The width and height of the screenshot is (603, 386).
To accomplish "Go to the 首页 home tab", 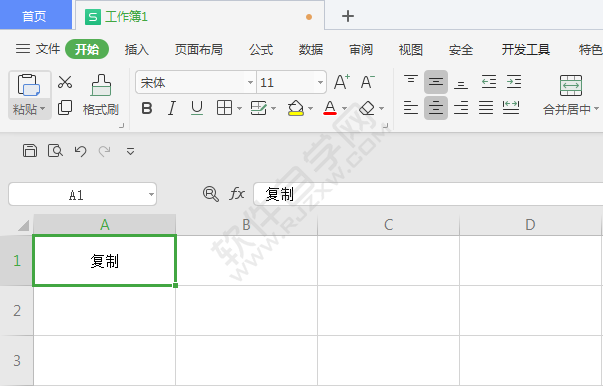I will click(x=35, y=16).
